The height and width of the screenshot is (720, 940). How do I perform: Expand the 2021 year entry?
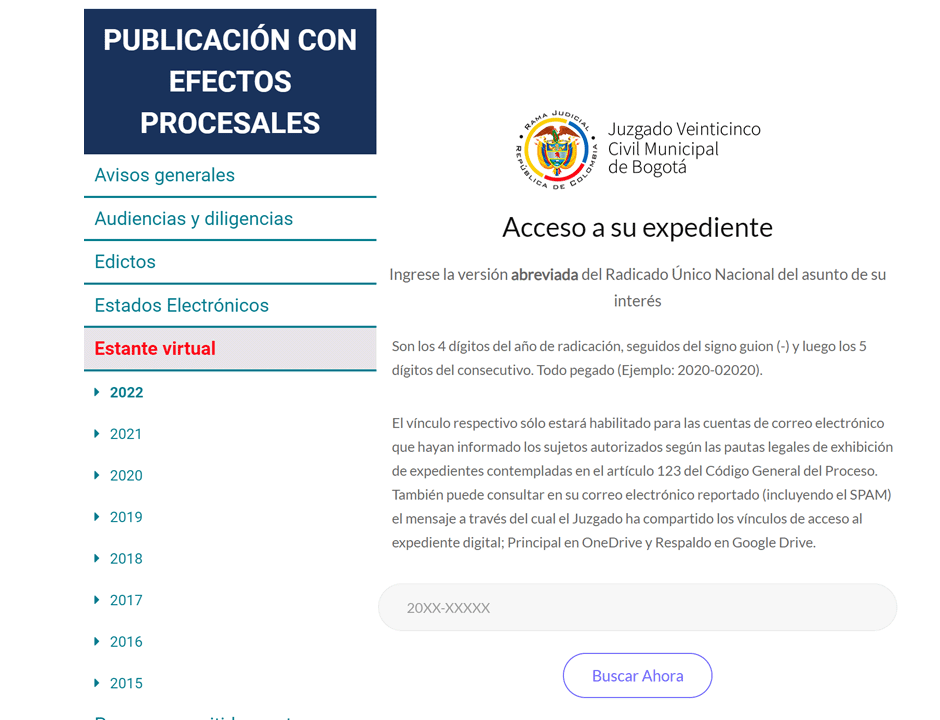126,434
